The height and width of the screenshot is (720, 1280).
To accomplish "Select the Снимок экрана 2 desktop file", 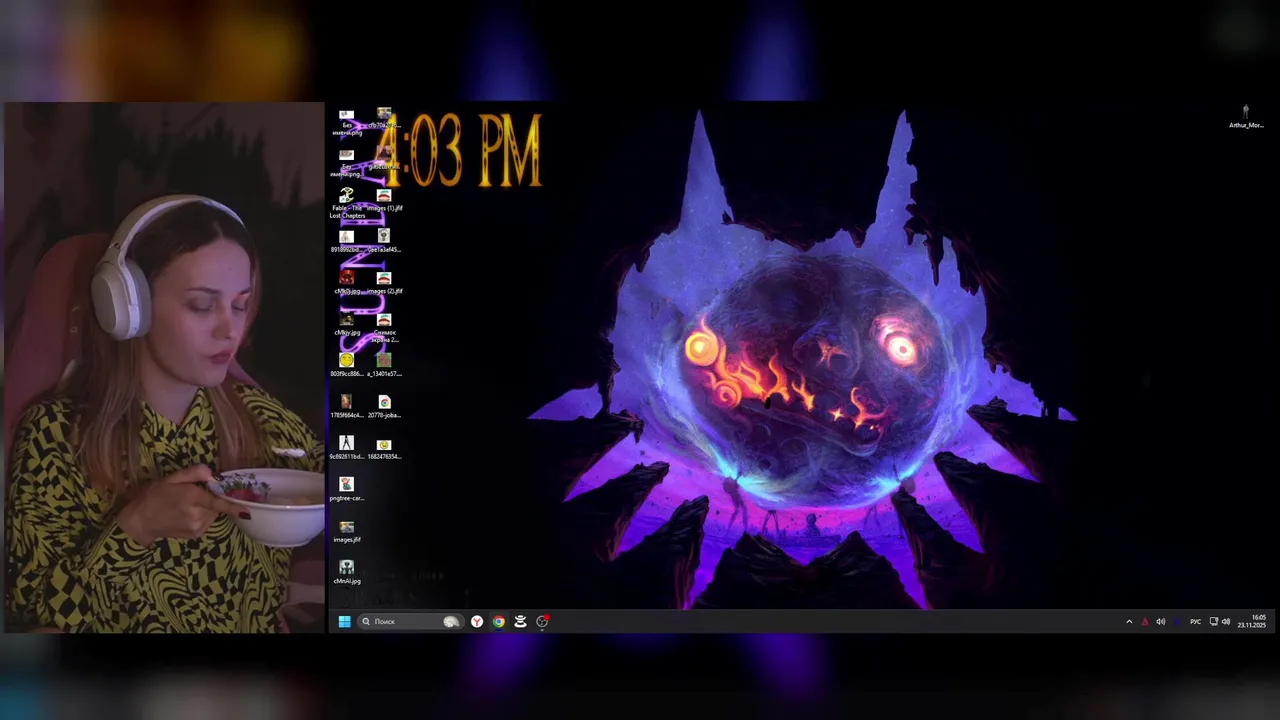I will click(x=384, y=328).
